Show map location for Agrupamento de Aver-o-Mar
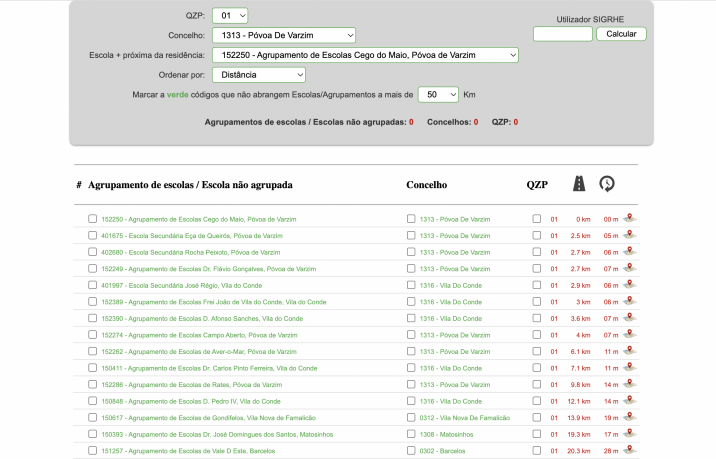This screenshot has height=459, width=716. tap(629, 351)
